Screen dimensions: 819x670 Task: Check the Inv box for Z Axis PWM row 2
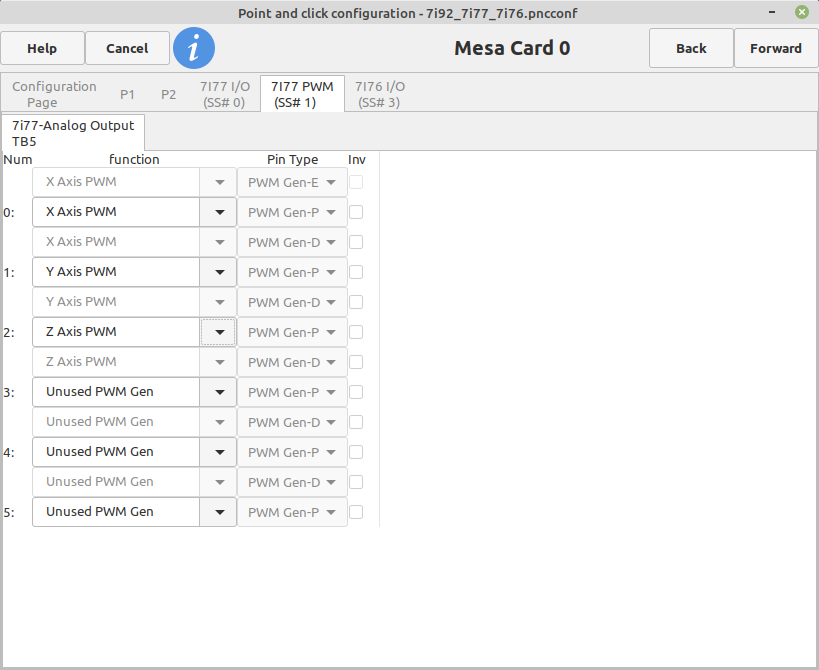356,332
